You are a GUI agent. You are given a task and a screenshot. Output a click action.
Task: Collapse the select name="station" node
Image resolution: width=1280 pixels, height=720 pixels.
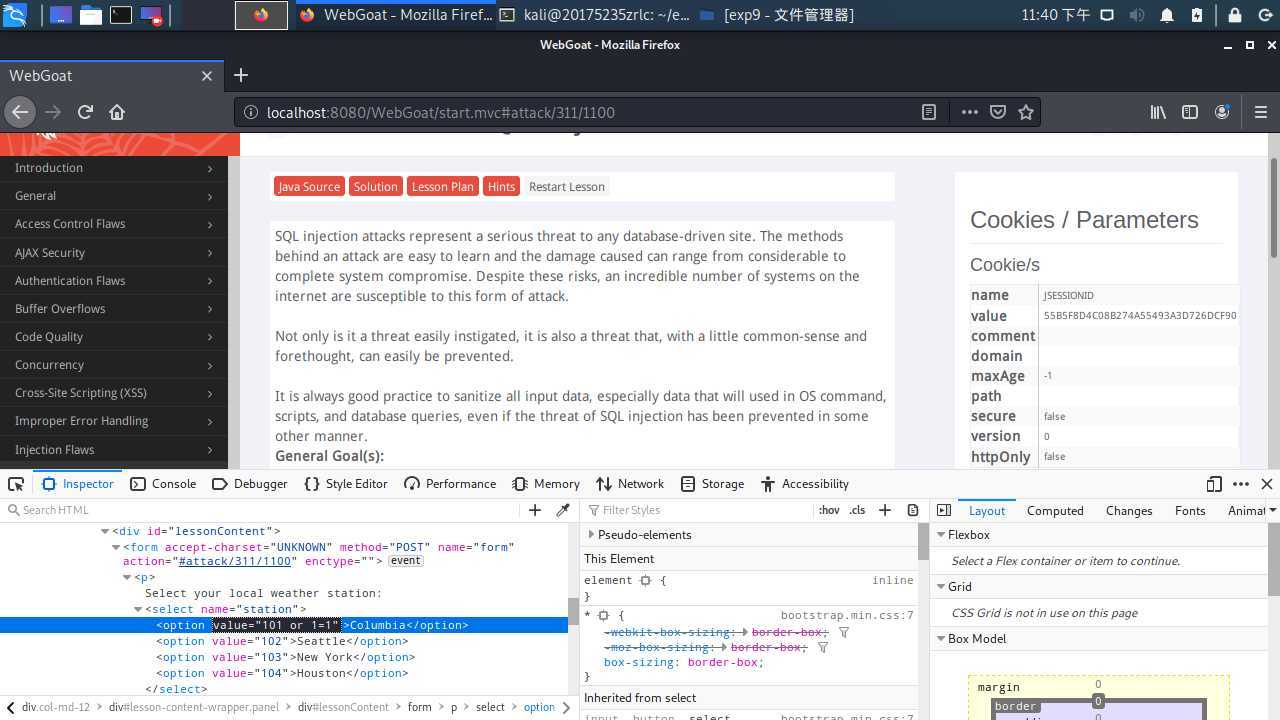(139, 609)
